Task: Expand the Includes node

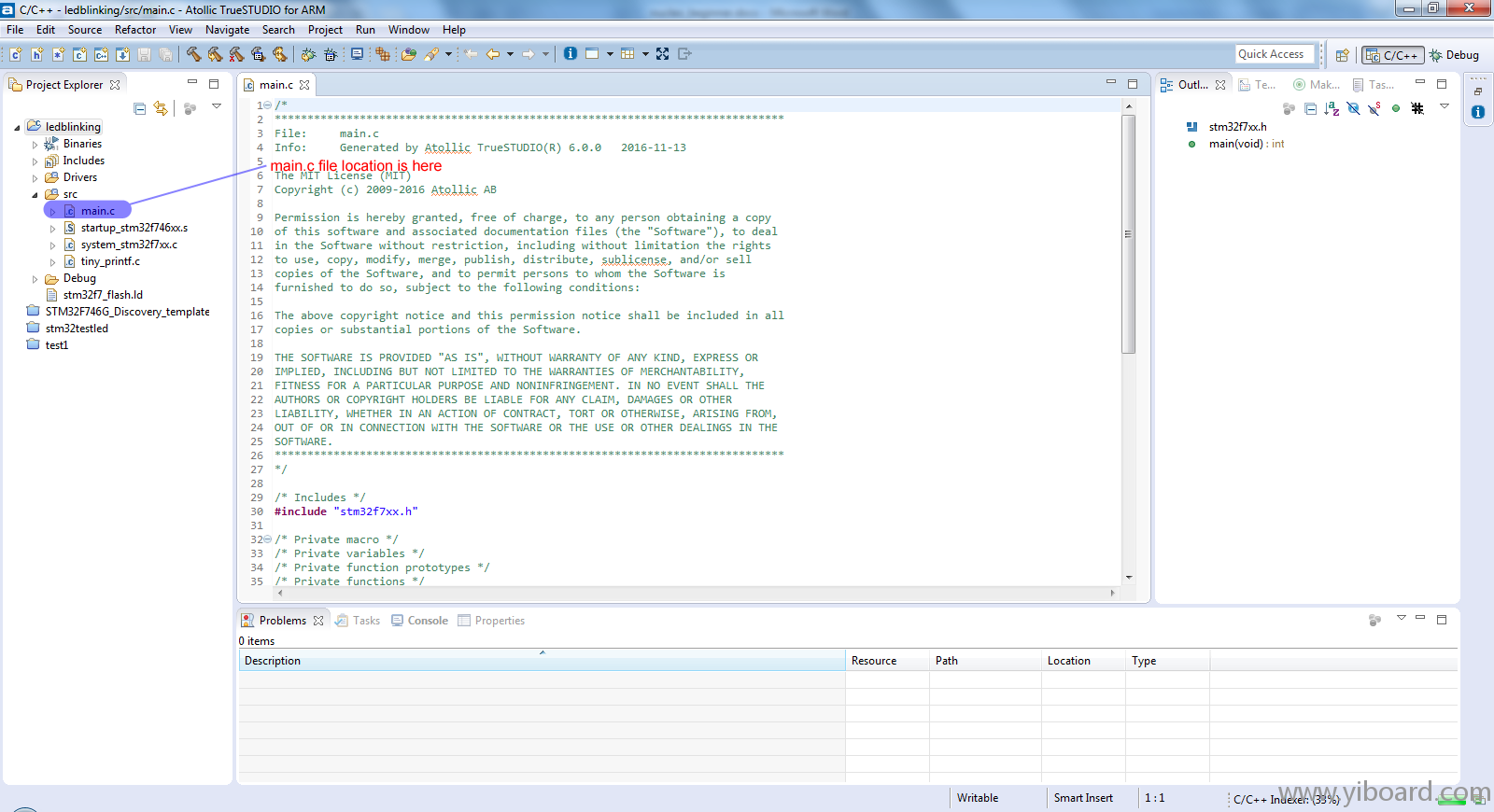Action: tap(35, 161)
